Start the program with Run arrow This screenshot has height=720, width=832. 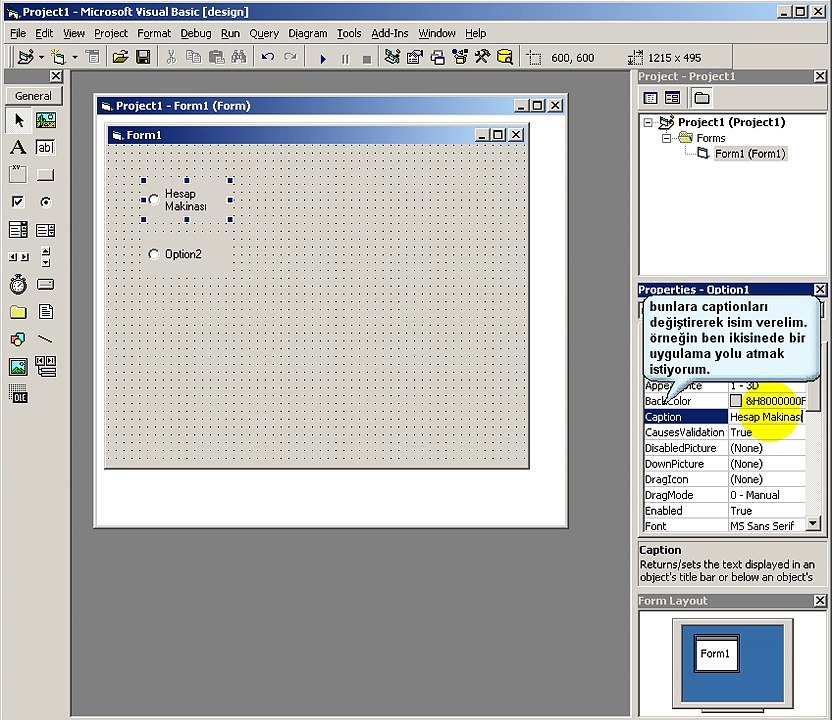(x=323, y=58)
